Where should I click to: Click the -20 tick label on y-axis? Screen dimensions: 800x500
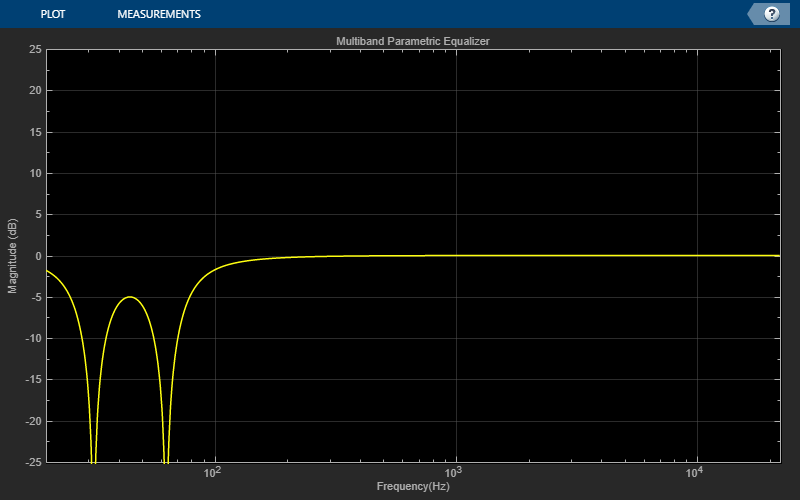(33, 421)
